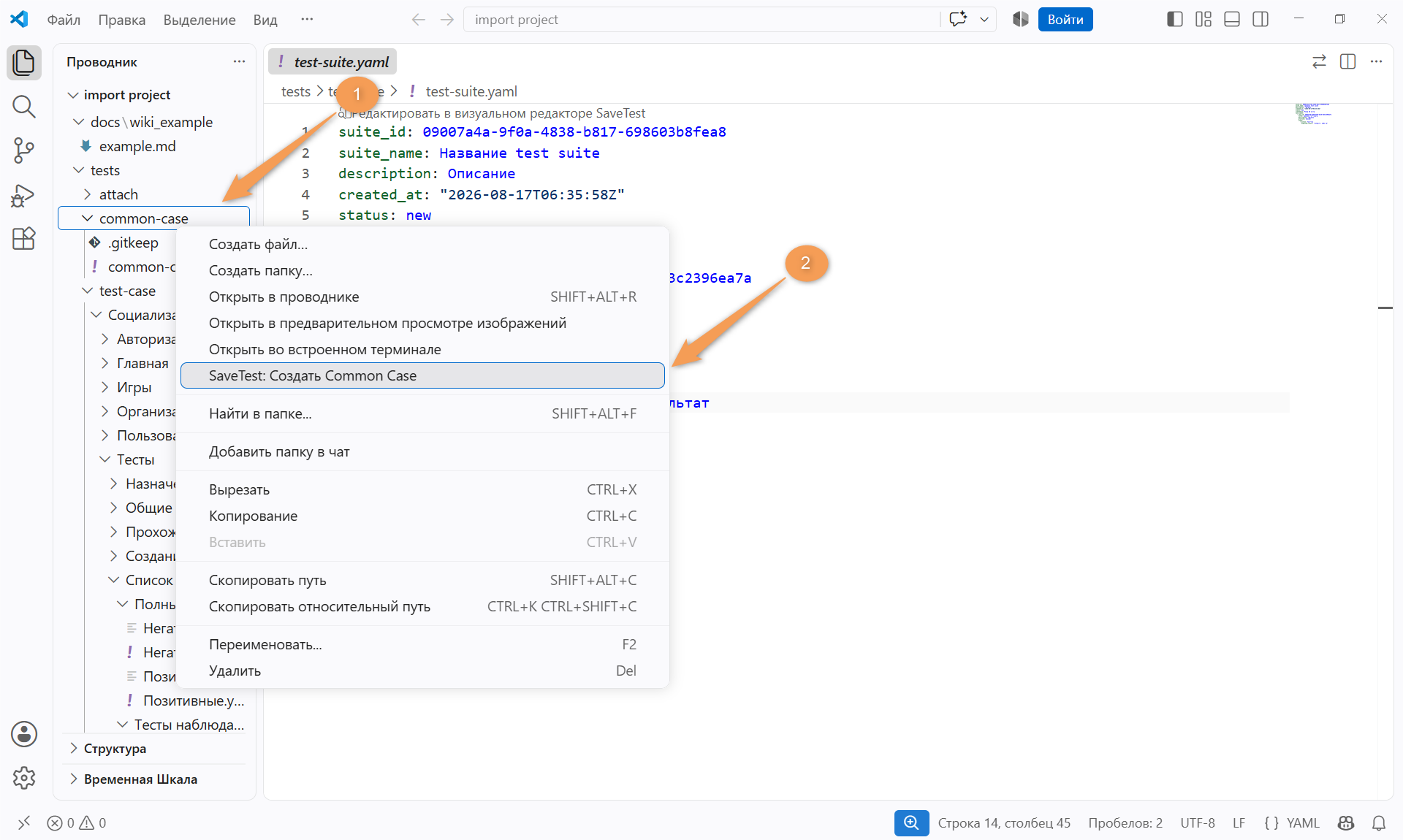The height and width of the screenshot is (840, 1403).
Task: Click the open changes compare icon
Action: 1319,62
